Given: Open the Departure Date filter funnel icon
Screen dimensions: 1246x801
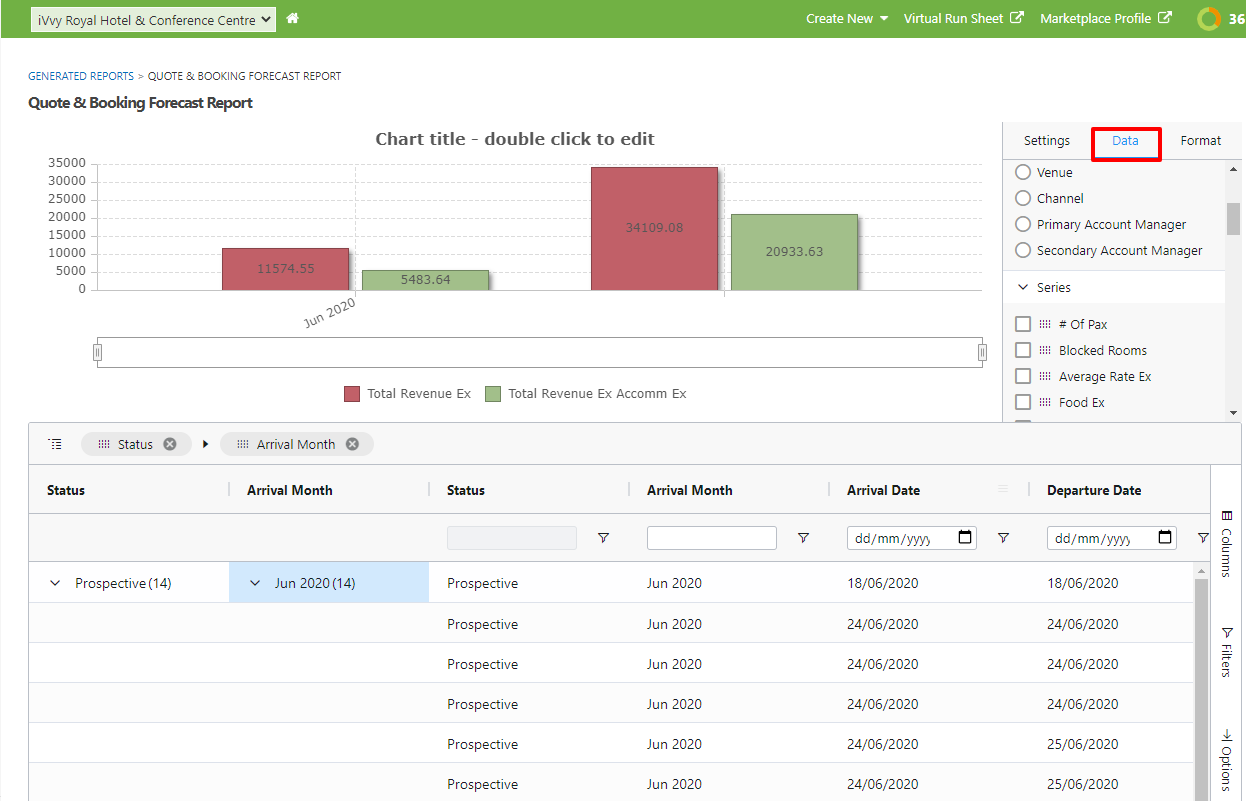Looking at the screenshot, I should [x=1203, y=538].
